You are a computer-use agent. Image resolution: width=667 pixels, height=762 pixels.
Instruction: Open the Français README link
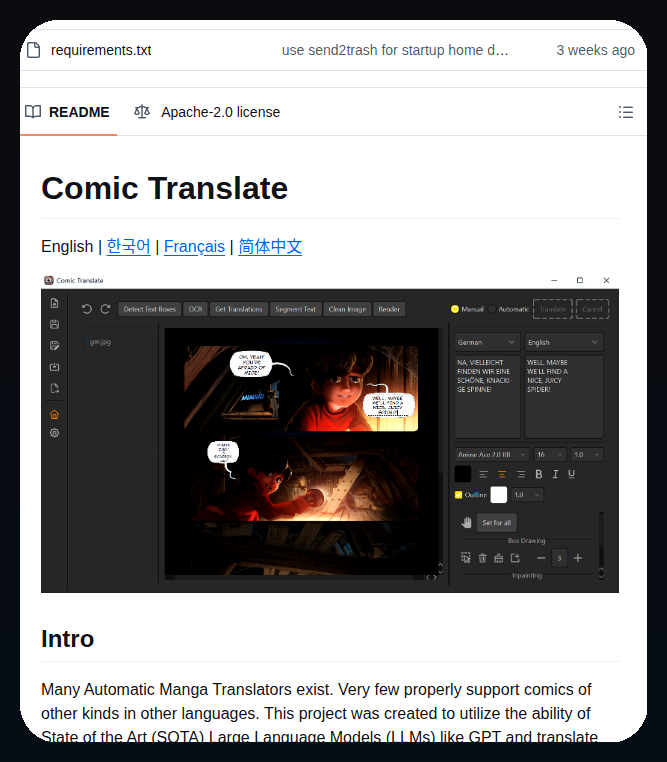194,246
